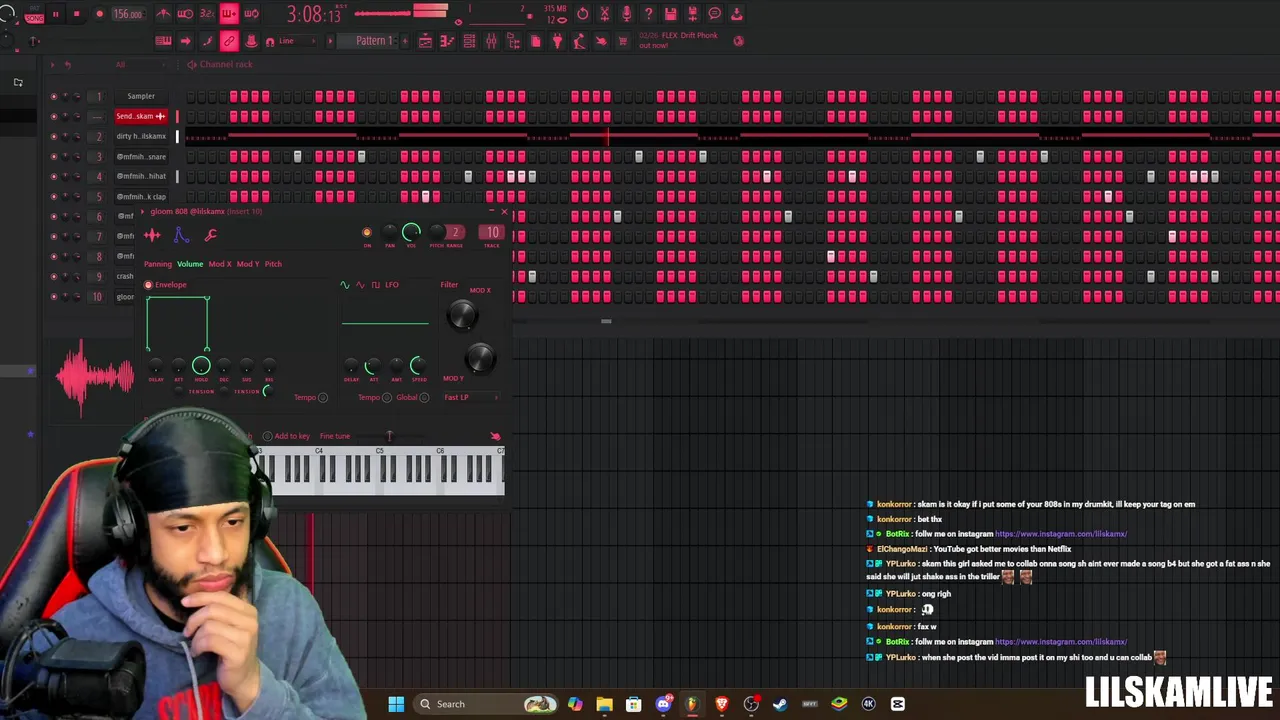Click the Channel rack title label
This screenshot has height=720, width=1280.
pos(226,64)
